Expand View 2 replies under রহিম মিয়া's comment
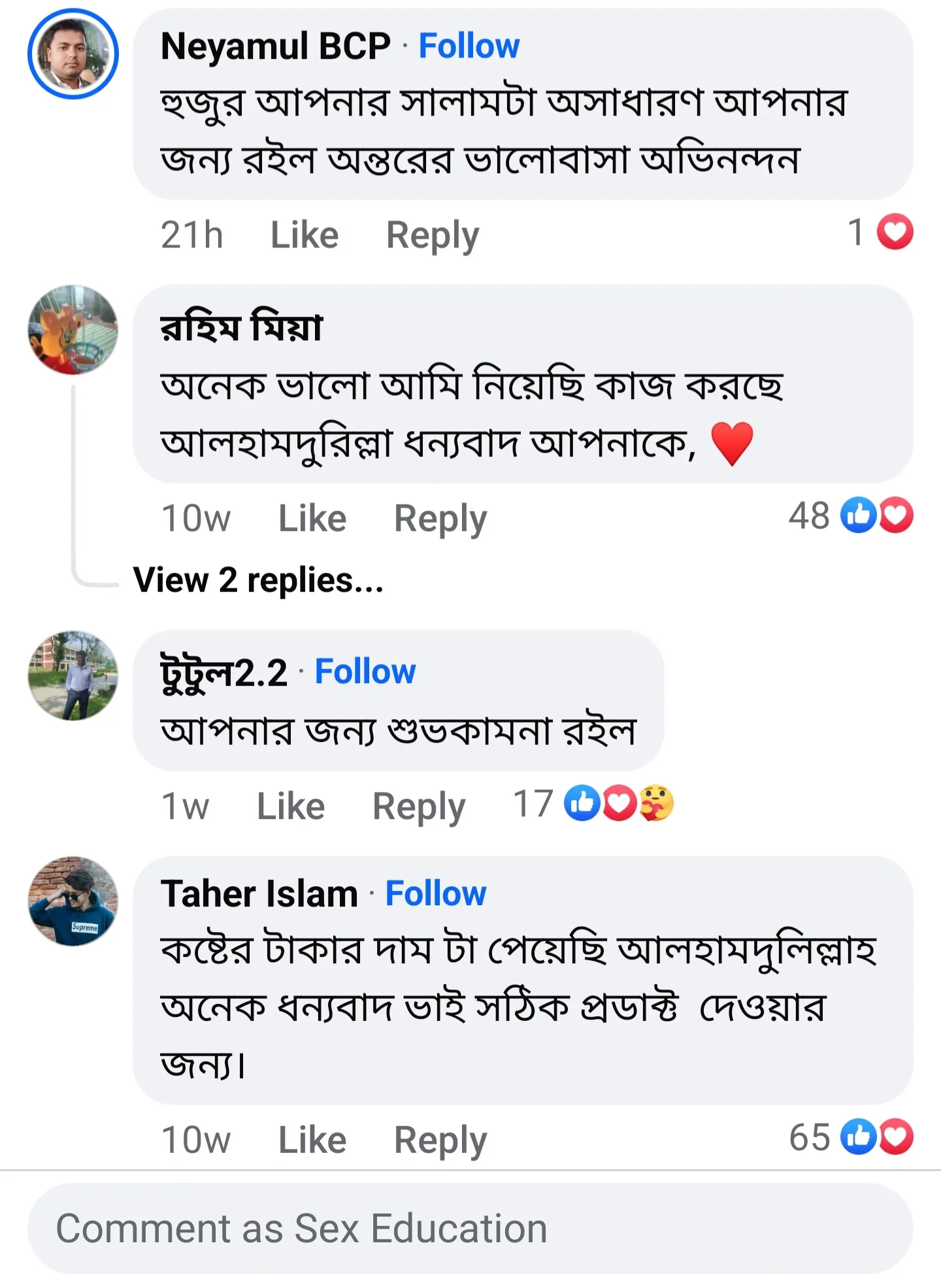The image size is (941, 1288). pyautogui.click(x=259, y=581)
